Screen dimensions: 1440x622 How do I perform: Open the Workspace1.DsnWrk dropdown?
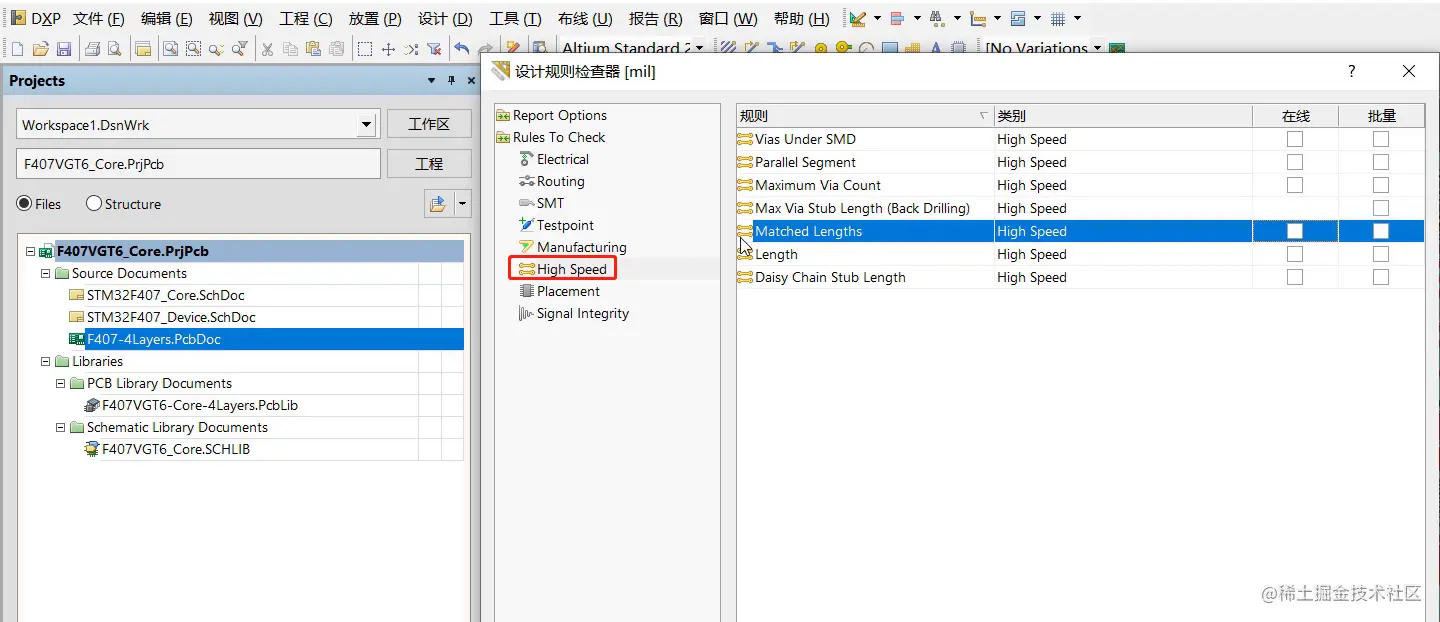click(368, 125)
